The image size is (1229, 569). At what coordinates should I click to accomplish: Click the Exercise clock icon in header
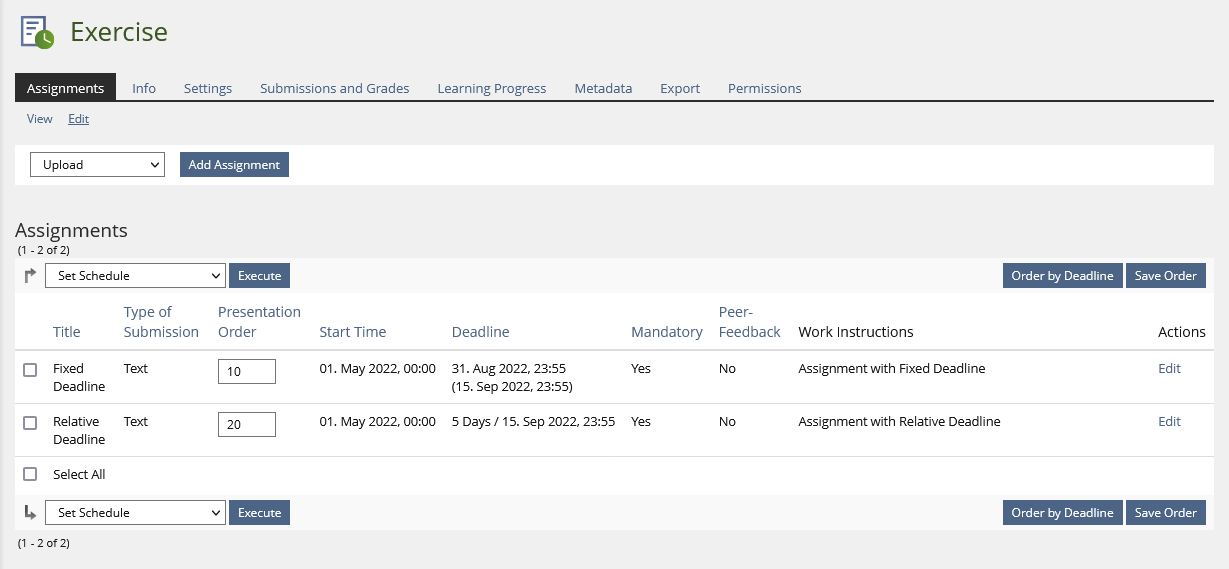[37, 32]
